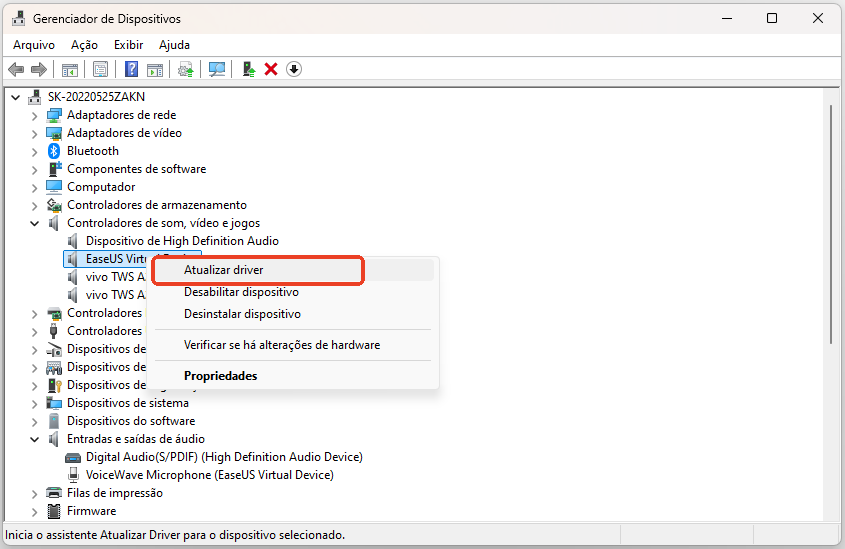Screen dimensions: 845x549
Task: Select VoiceWave Microphone (EaseUS Virtual Device)
Action: click(209, 475)
